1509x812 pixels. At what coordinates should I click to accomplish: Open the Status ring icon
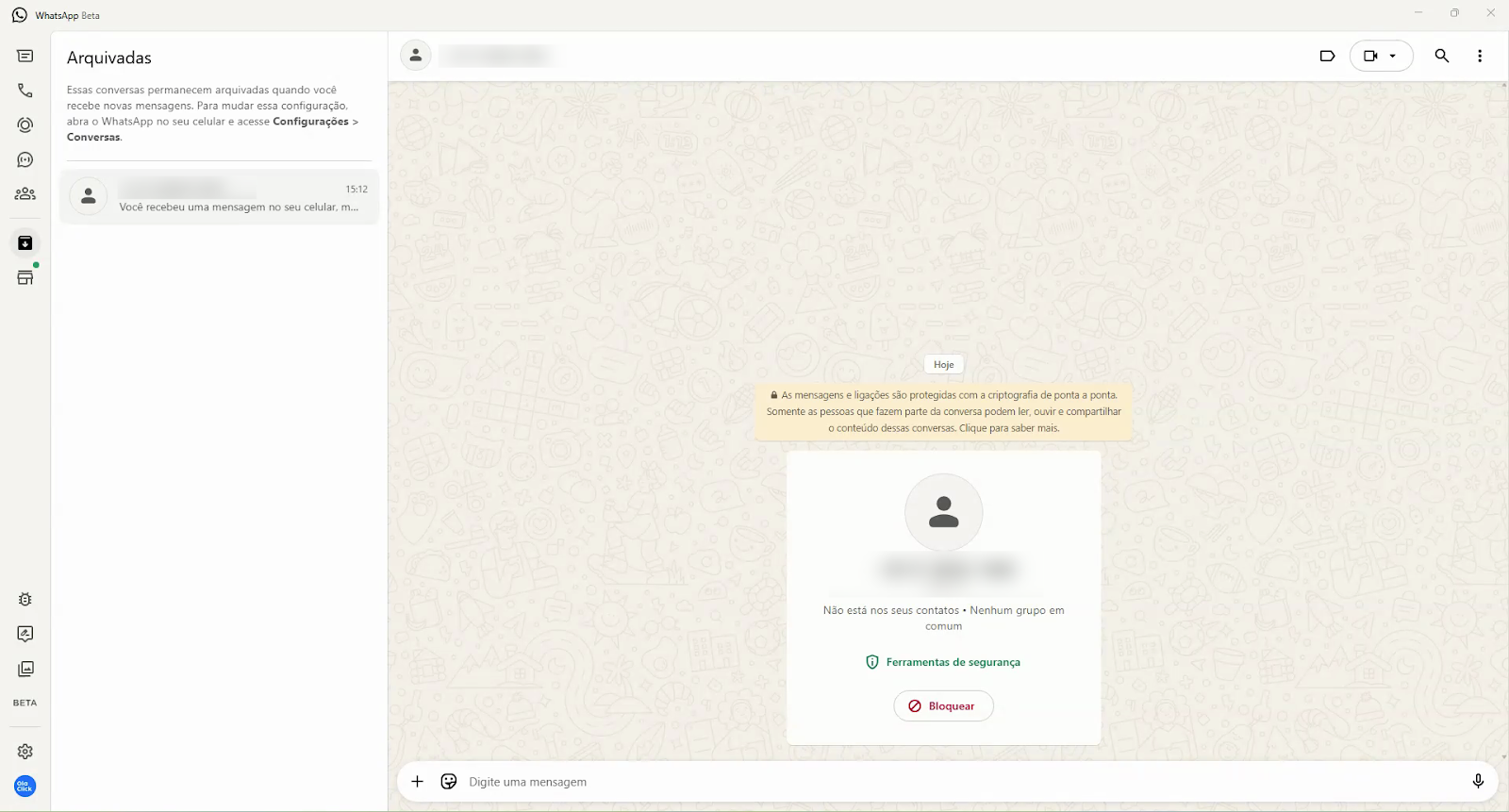point(25,125)
